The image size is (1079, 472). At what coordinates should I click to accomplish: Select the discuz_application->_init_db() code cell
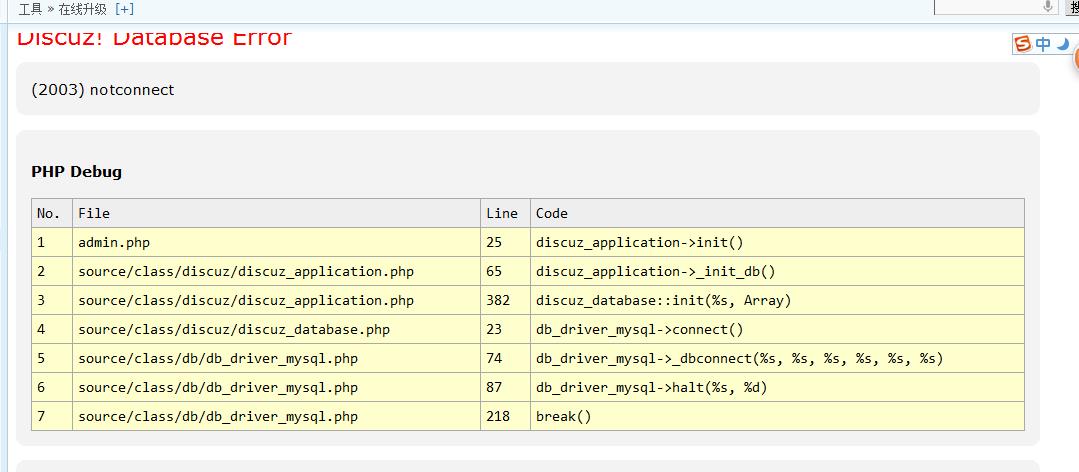777,271
